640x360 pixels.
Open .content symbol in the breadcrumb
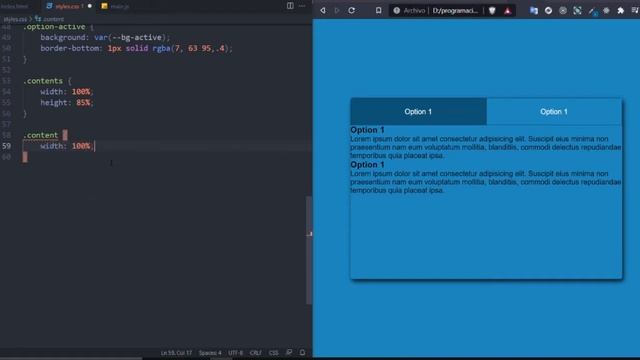(x=49, y=19)
